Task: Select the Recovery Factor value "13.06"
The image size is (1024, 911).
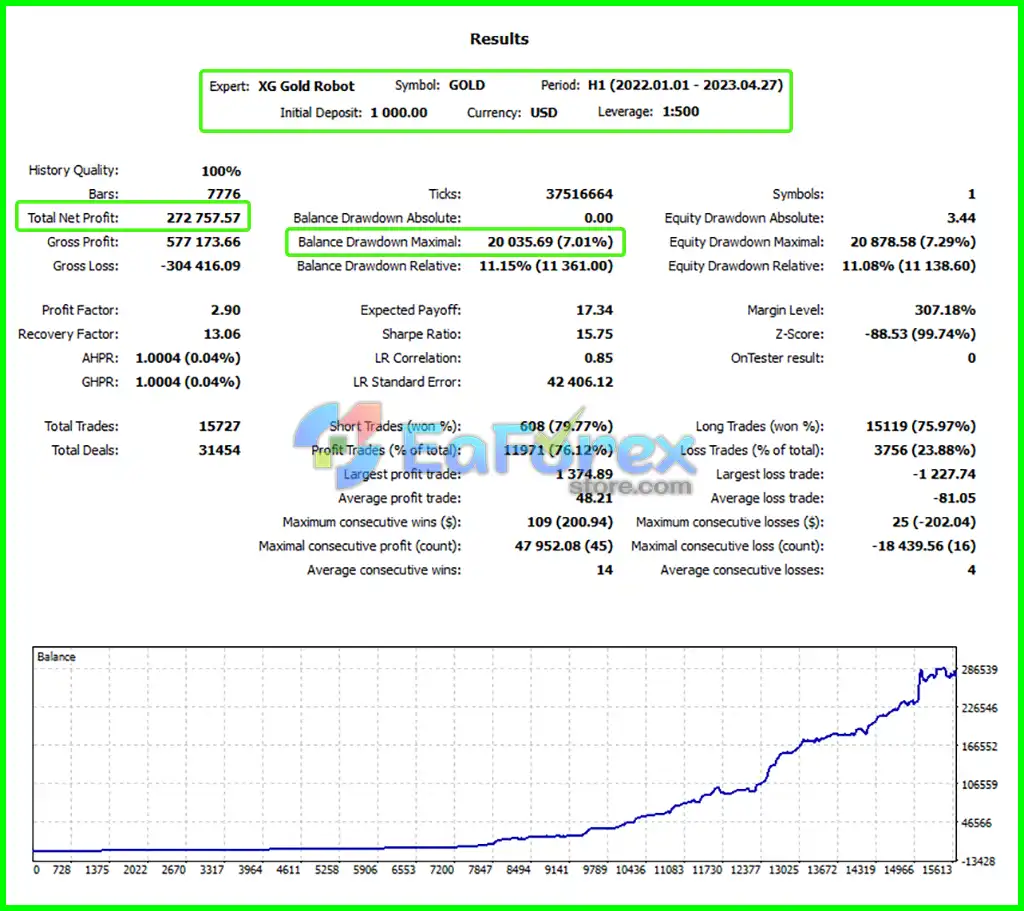Action: point(222,334)
